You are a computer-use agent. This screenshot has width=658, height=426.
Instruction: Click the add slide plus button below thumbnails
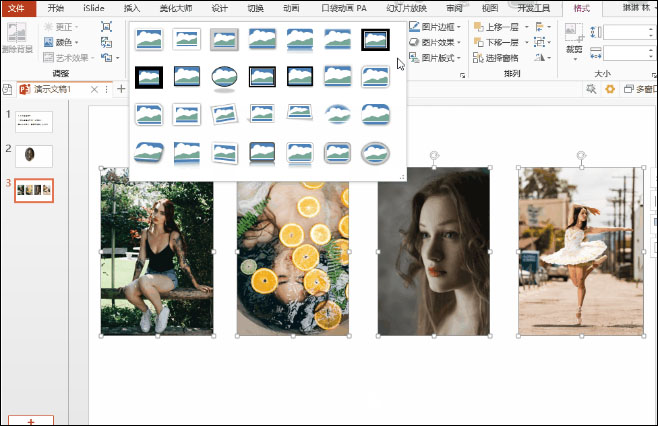click(x=31, y=421)
